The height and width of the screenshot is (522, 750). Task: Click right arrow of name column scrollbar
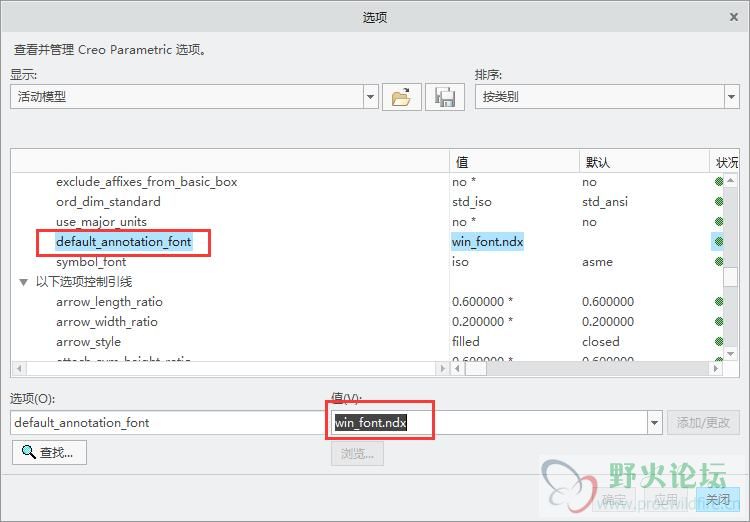[x=442, y=368]
